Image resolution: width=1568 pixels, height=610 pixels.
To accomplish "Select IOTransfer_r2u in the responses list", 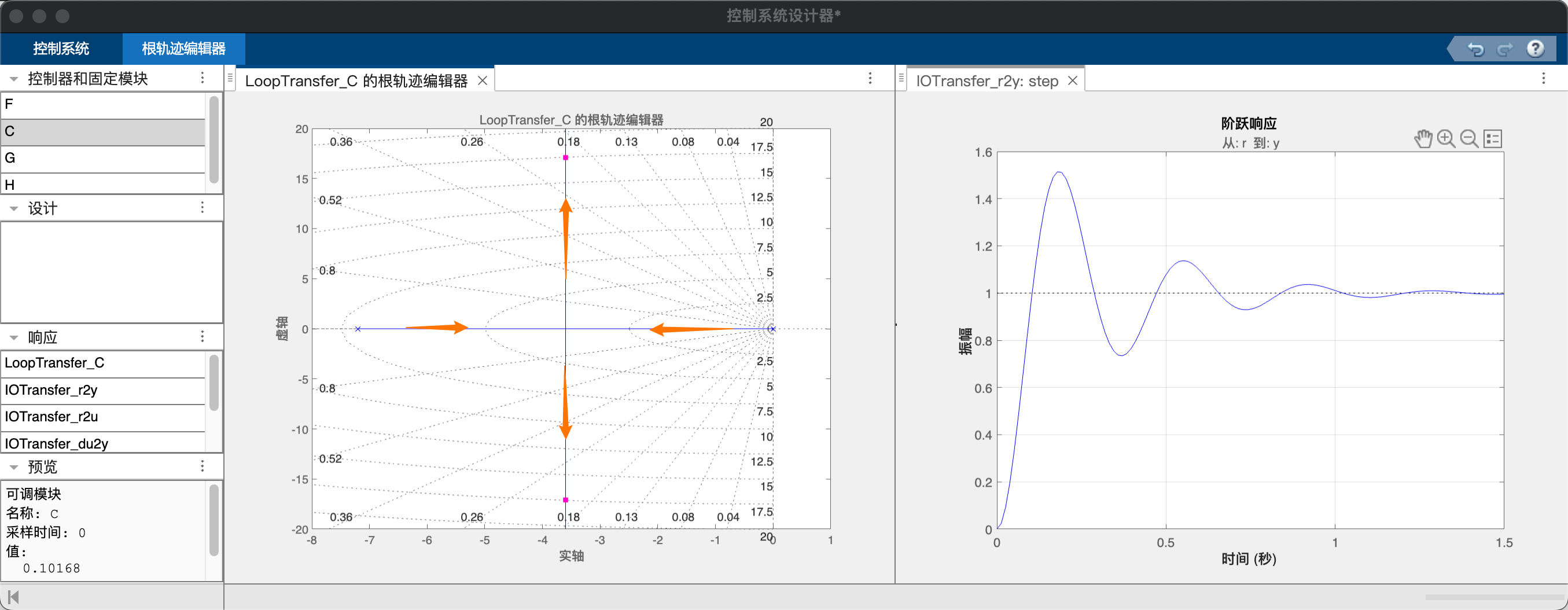I will (104, 417).
